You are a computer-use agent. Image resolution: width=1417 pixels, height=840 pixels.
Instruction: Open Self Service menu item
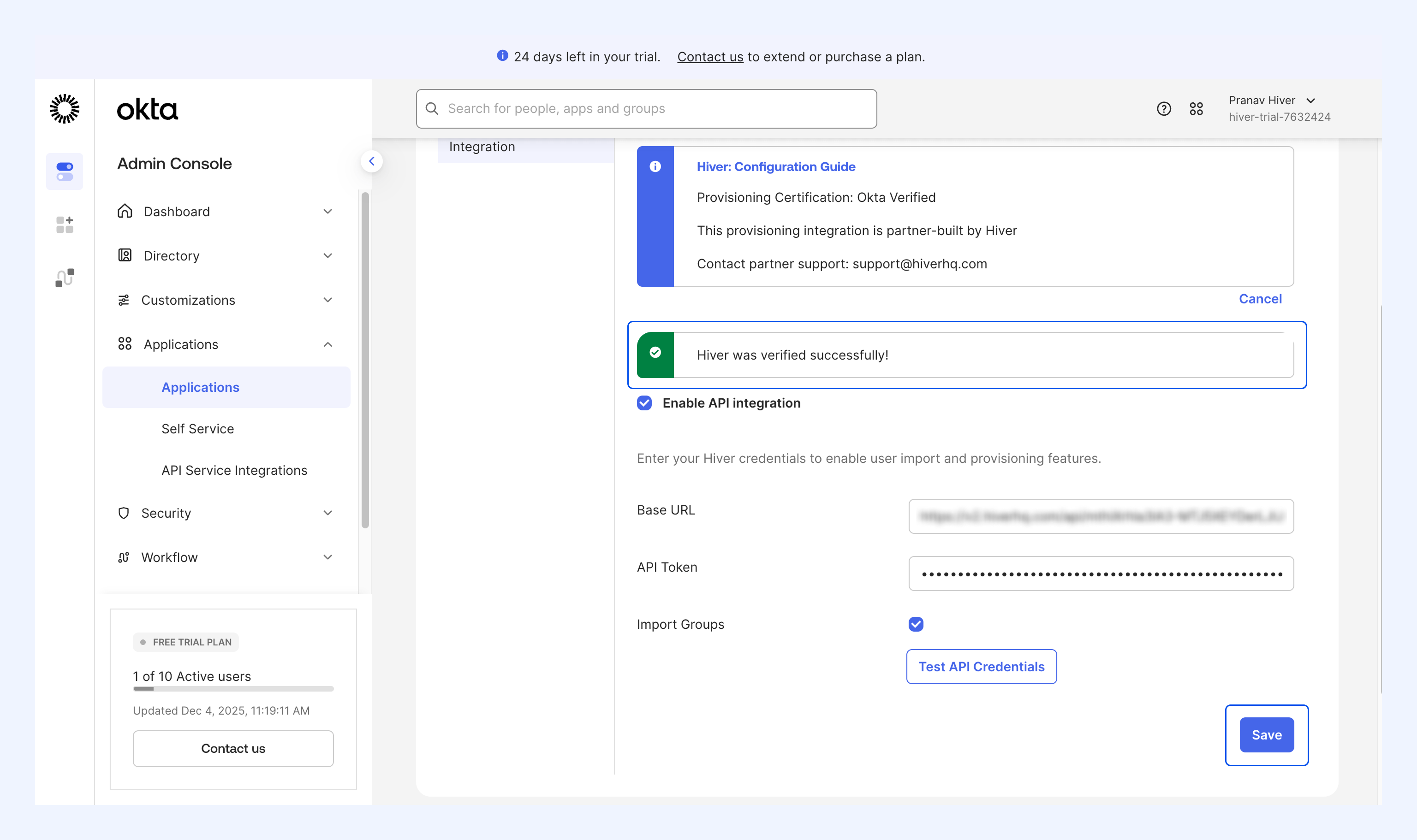click(x=198, y=428)
